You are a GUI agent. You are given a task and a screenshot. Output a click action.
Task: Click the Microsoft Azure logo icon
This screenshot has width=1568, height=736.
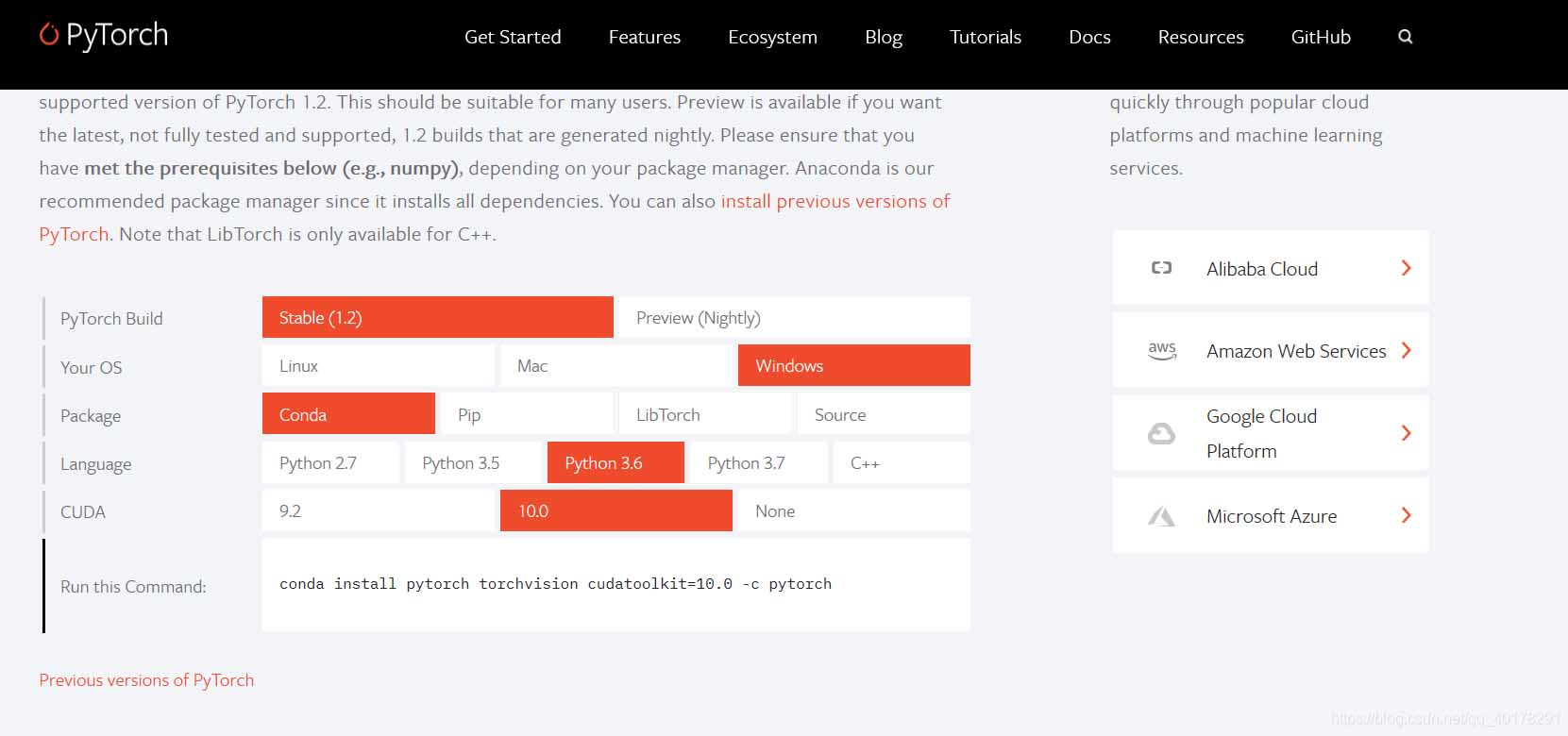coord(1161,516)
